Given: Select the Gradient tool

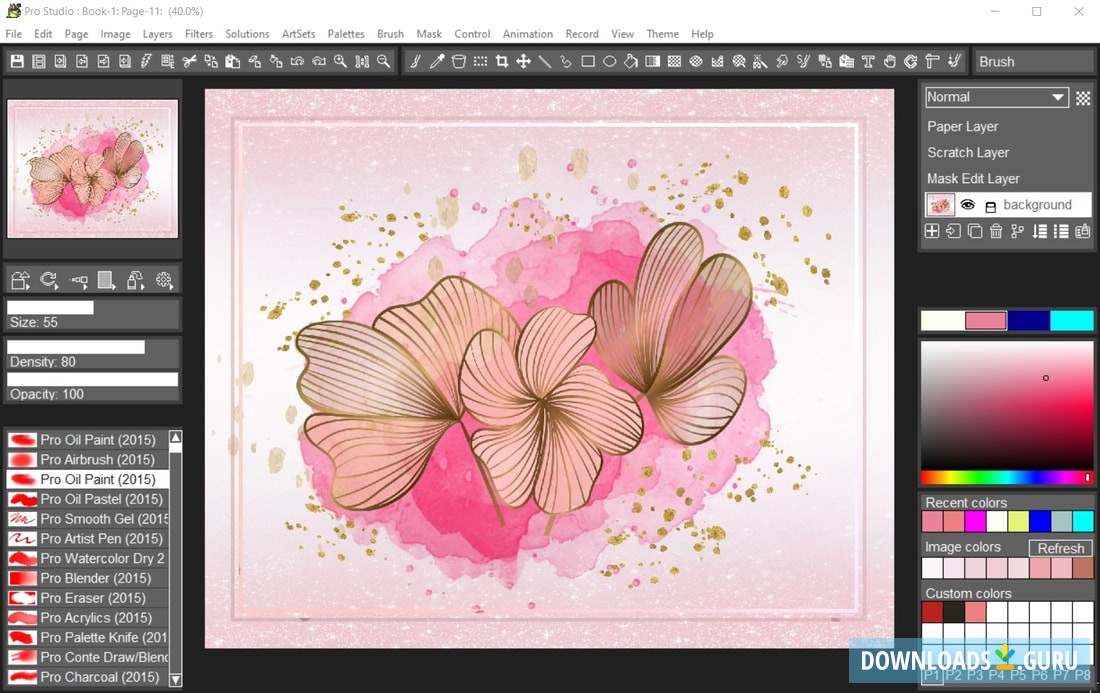Looking at the screenshot, I should coord(652,62).
